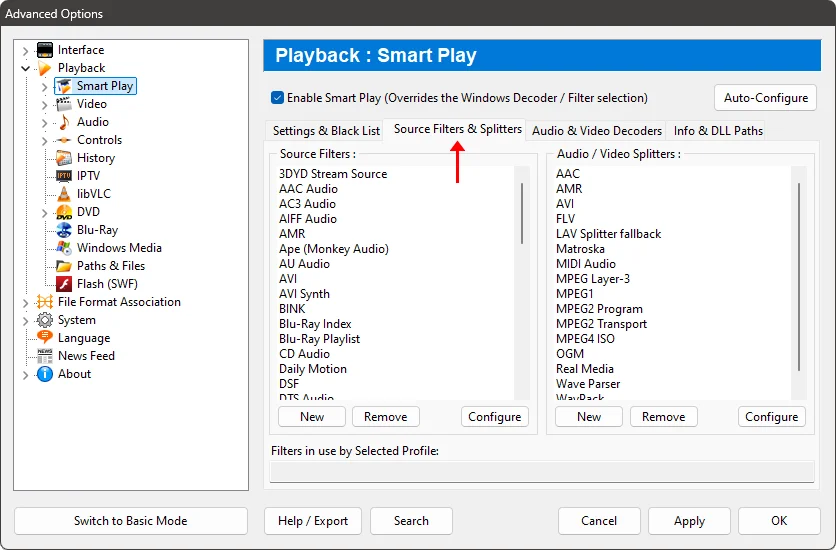The width and height of the screenshot is (836, 550).
Task: Select MPEG2 Transport splitter entry
Action: pos(601,324)
